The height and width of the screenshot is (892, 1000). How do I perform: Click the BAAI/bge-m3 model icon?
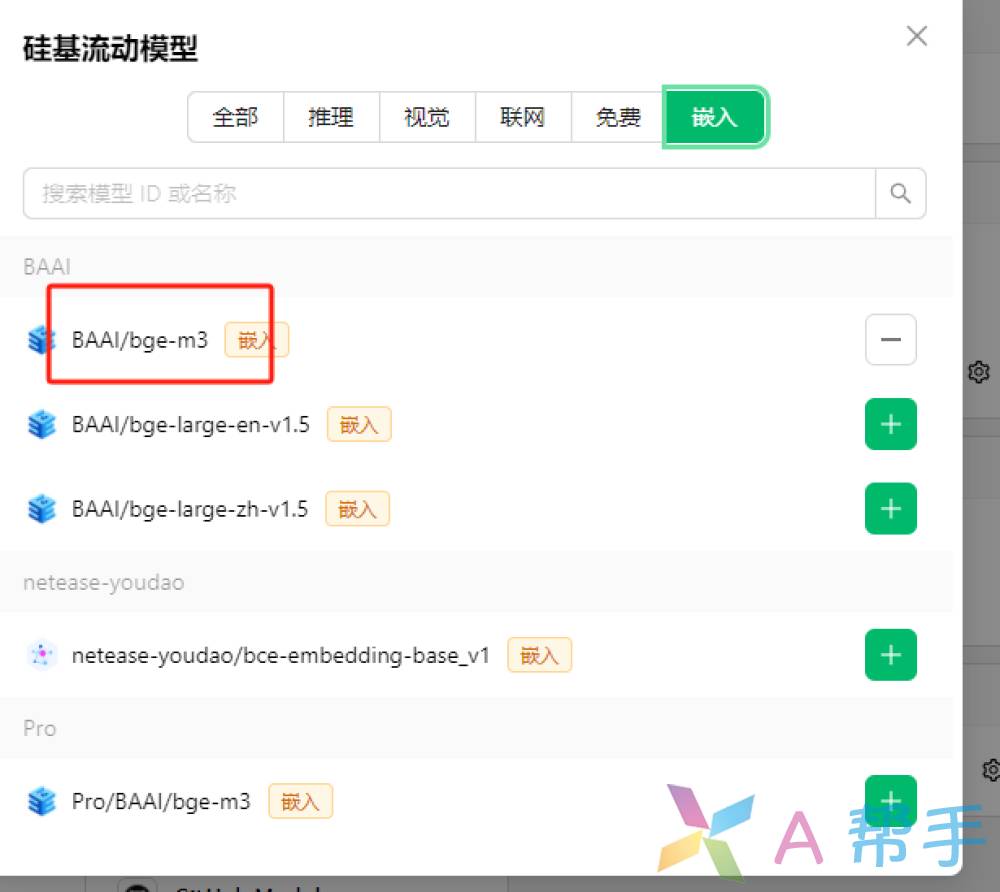pos(41,340)
